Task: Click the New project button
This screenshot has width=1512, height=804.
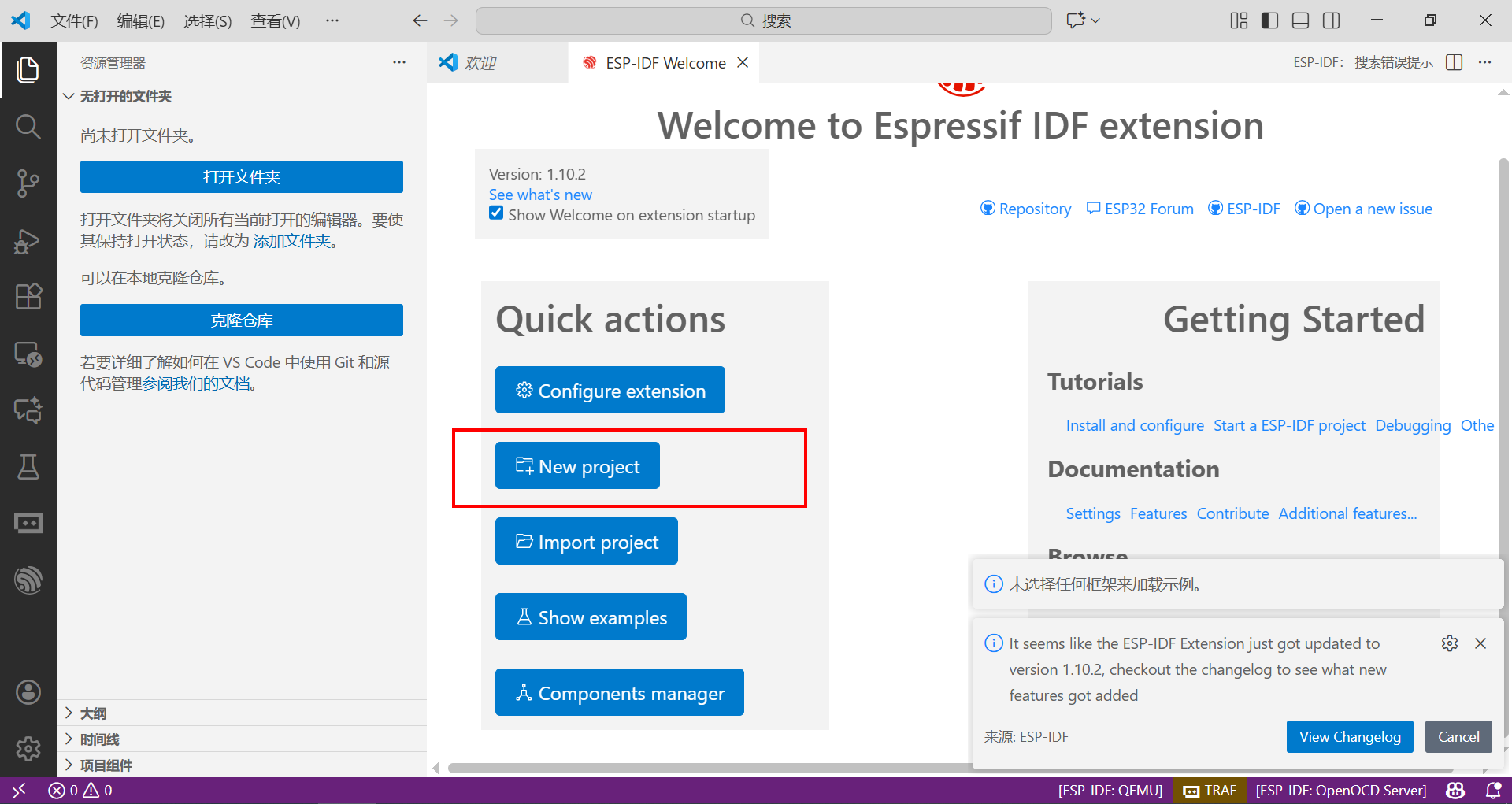Action: [x=577, y=465]
